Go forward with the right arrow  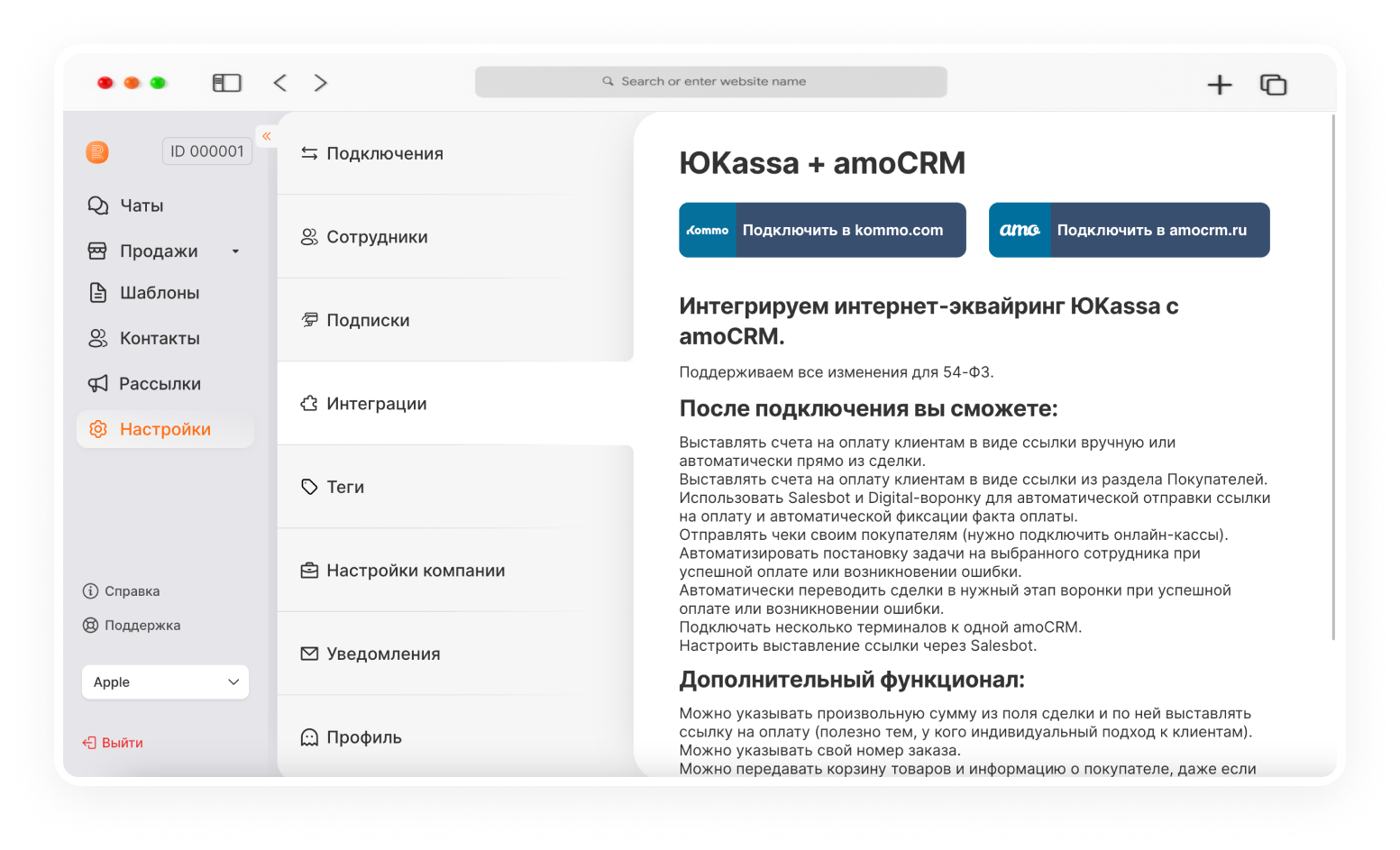pos(320,83)
